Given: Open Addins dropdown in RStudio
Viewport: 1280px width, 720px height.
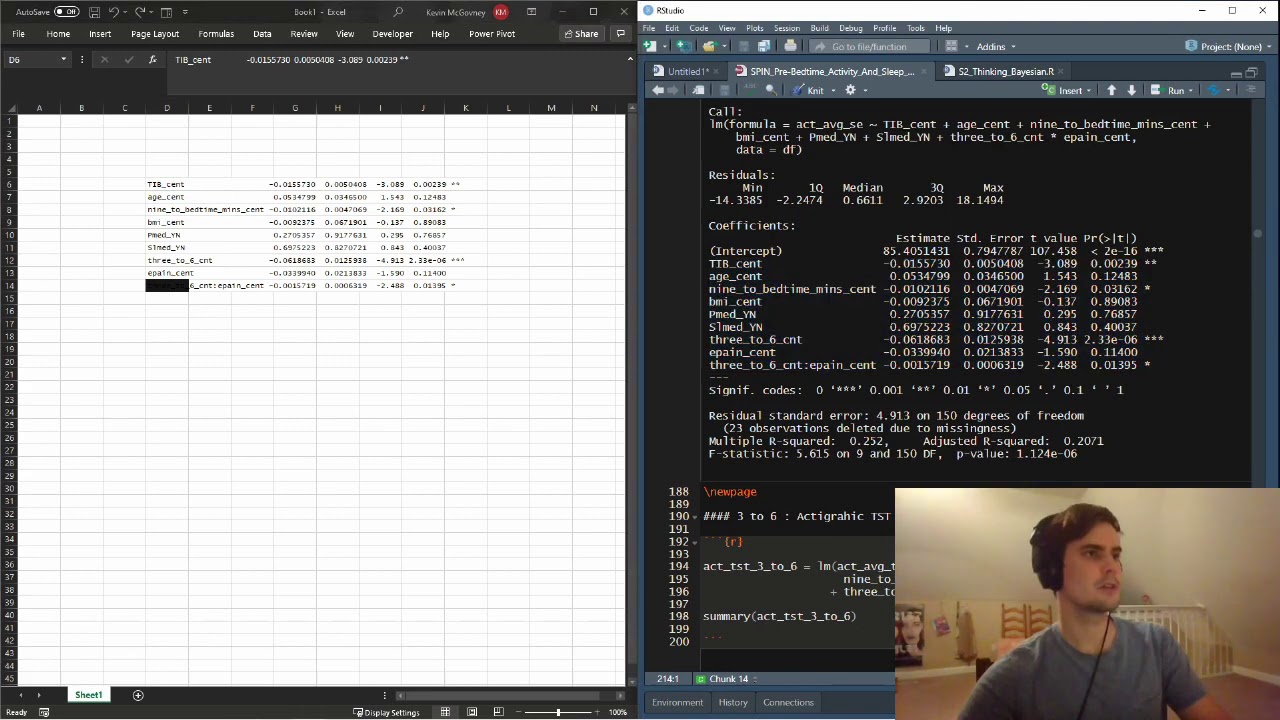Looking at the screenshot, I should (995, 46).
